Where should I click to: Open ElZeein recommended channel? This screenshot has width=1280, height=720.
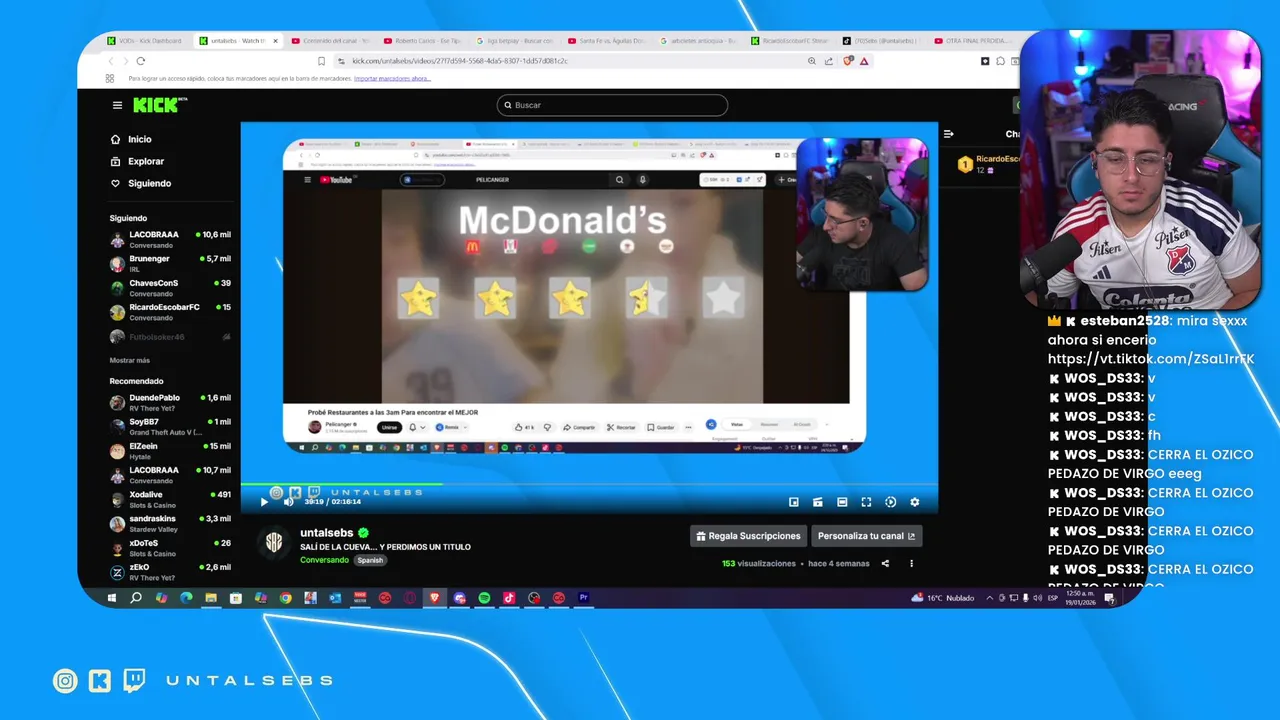pyautogui.click(x=170, y=451)
